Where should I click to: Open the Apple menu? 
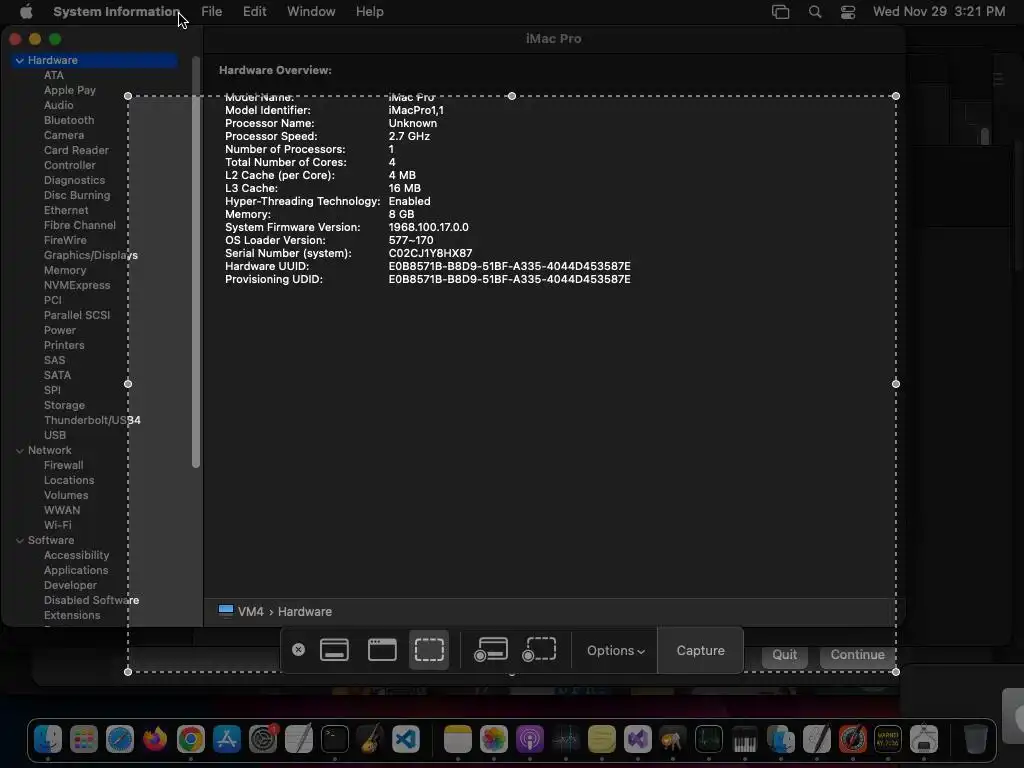click(26, 12)
